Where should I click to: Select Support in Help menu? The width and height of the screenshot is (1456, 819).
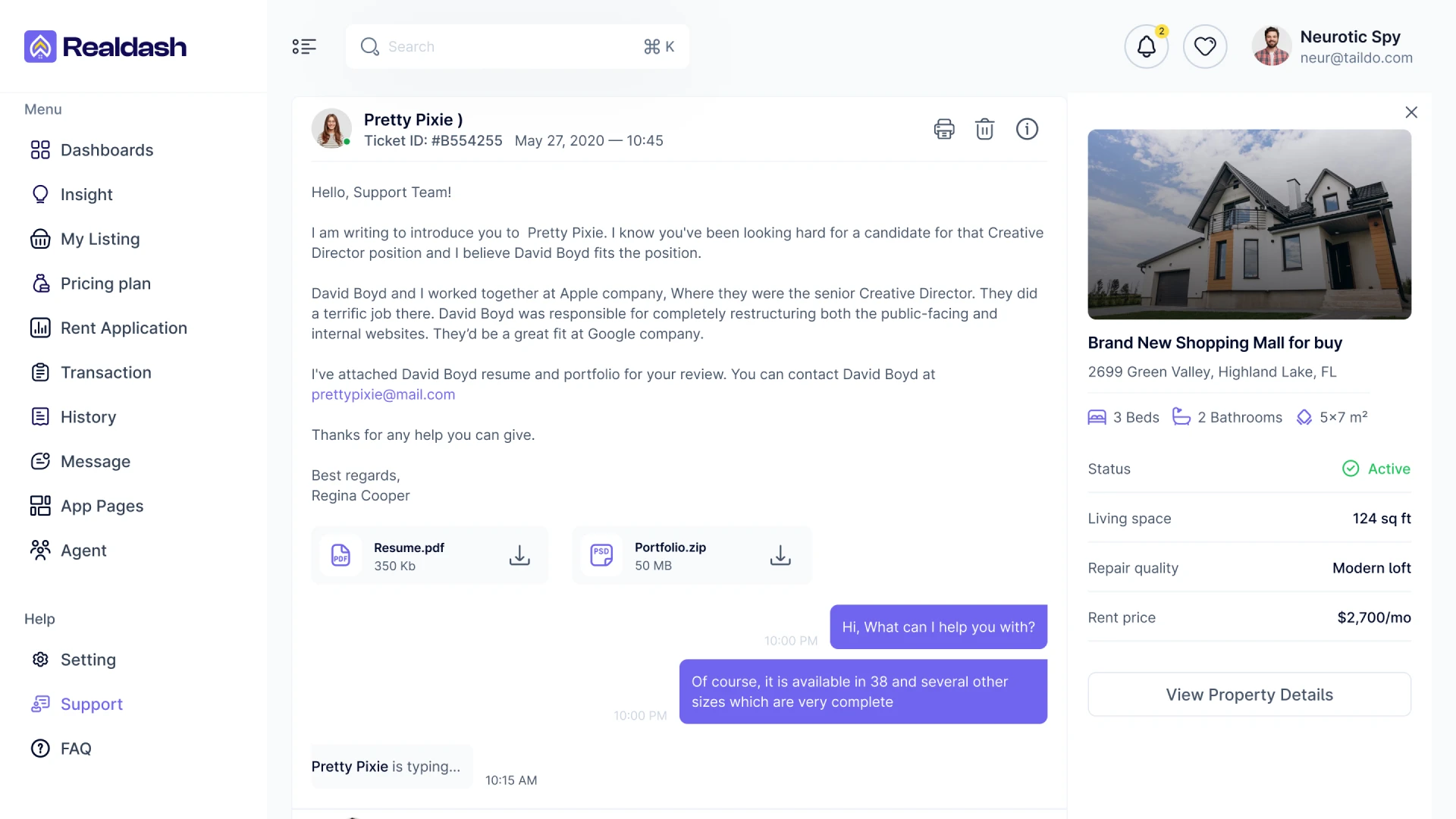[x=92, y=704]
